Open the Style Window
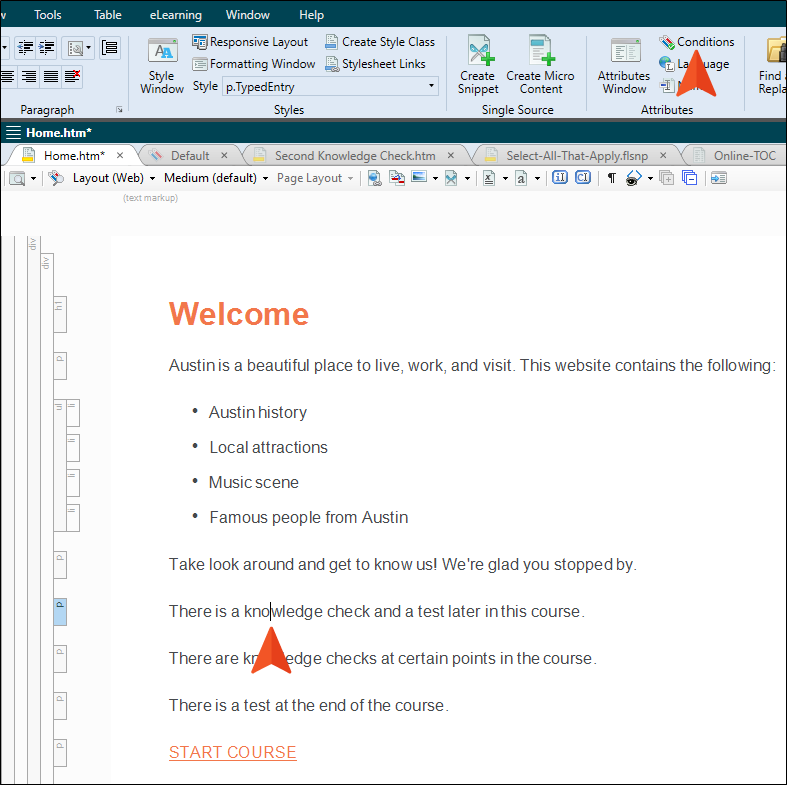Image resolution: width=787 pixels, height=785 pixels. click(162, 66)
